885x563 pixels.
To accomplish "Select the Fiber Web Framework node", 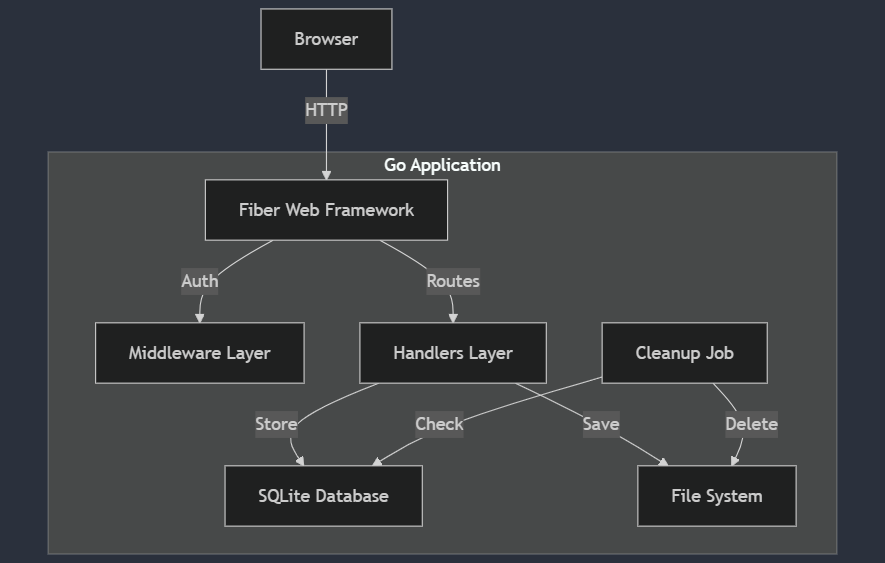I will pyautogui.click(x=326, y=210).
